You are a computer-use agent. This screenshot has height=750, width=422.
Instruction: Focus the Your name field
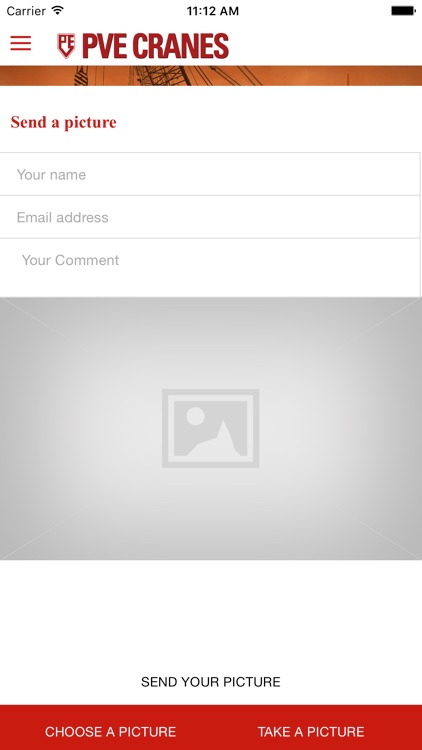(210, 174)
